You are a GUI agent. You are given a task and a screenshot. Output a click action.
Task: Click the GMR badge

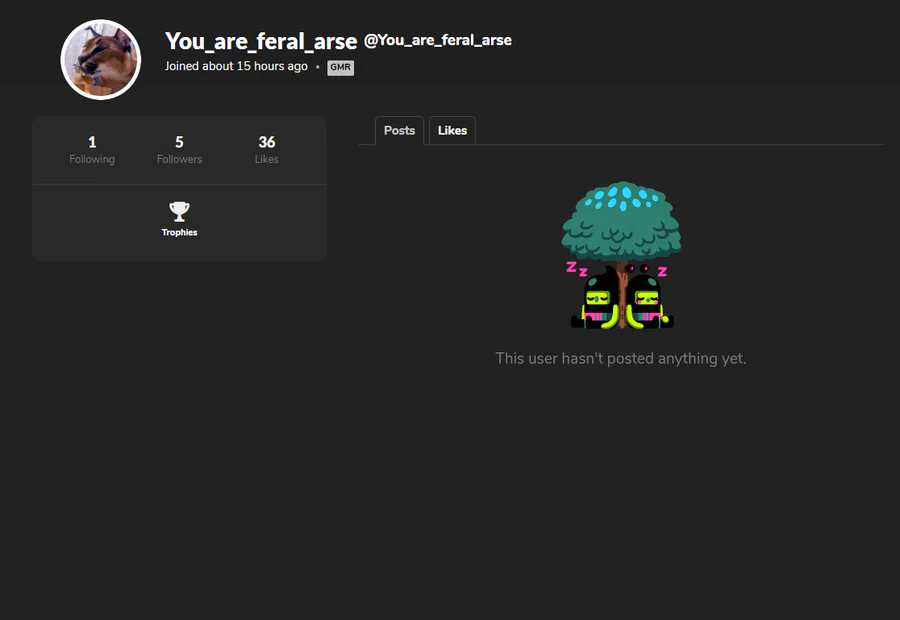(x=340, y=67)
